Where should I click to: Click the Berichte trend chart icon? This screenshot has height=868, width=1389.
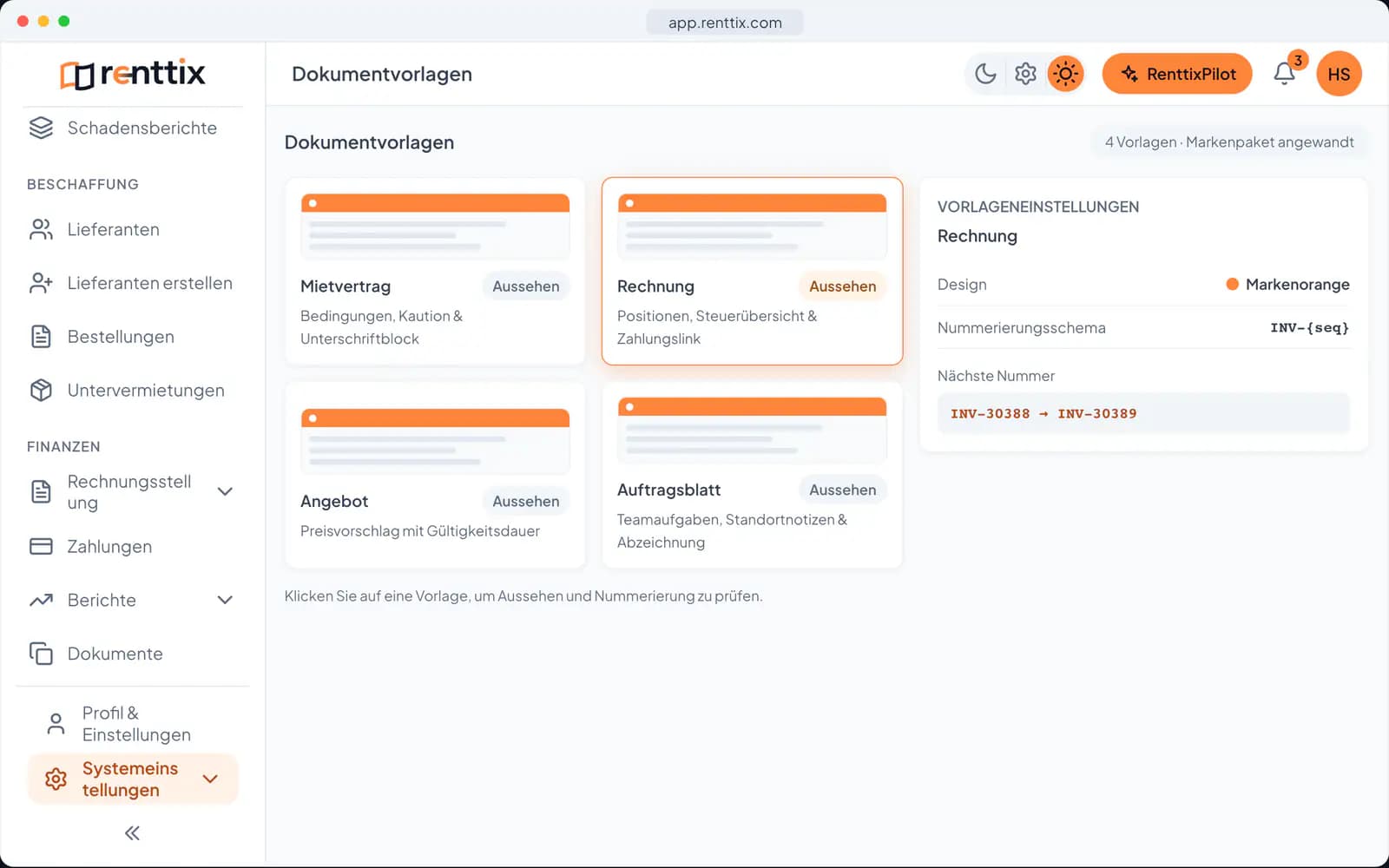pos(41,600)
